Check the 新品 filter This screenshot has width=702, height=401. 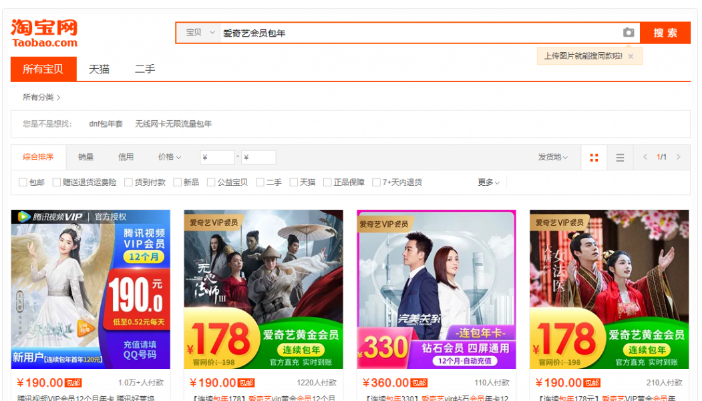(x=177, y=182)
